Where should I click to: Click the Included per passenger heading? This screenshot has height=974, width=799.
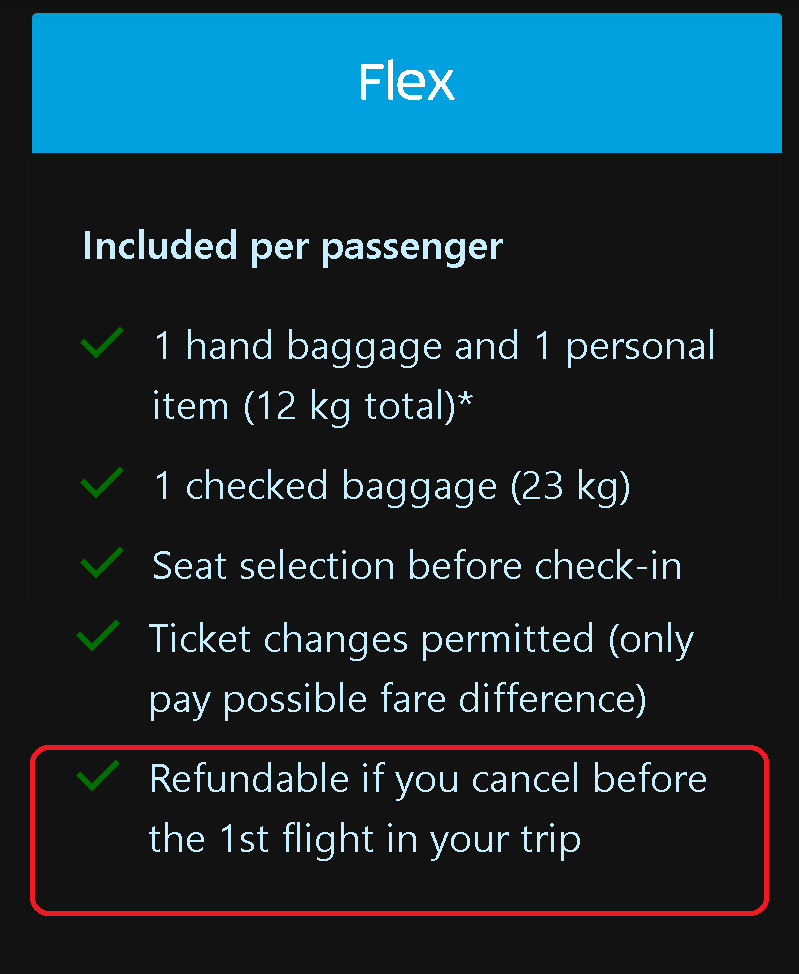coord(292,245)
